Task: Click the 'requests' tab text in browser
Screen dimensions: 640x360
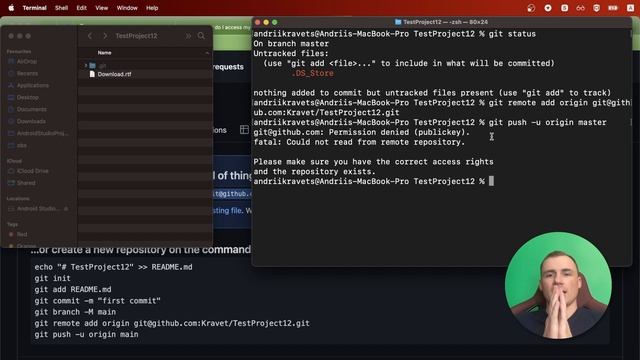Action: tap(229, 67)
